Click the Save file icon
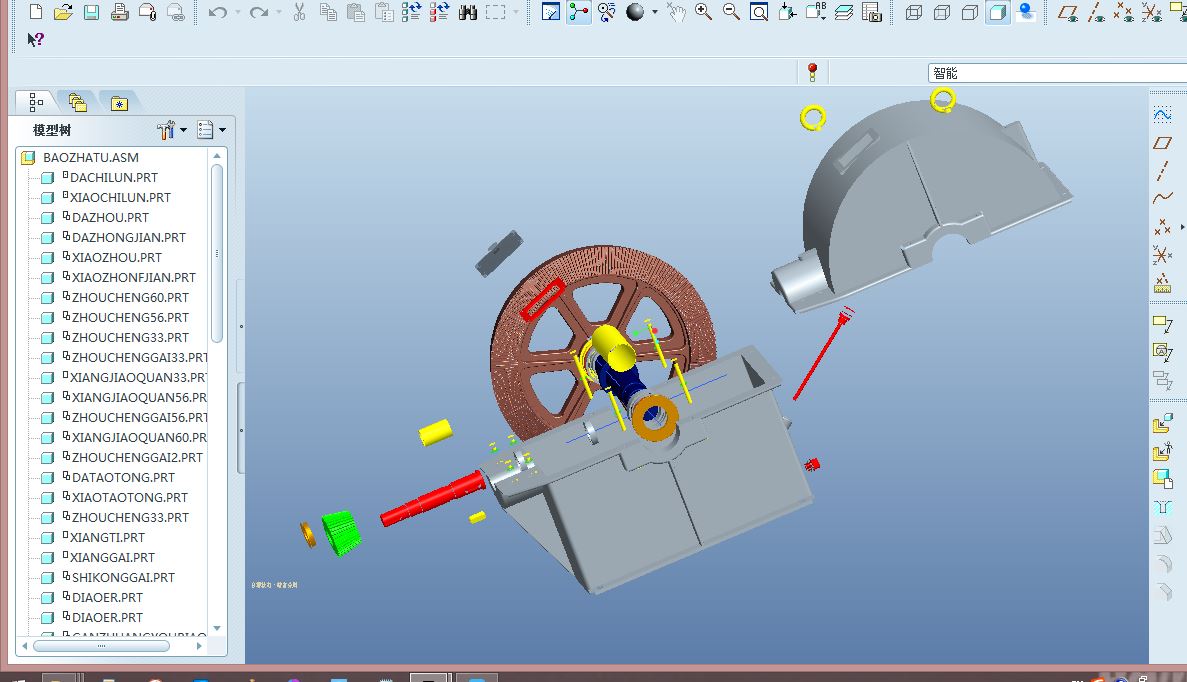 point(92,12)
